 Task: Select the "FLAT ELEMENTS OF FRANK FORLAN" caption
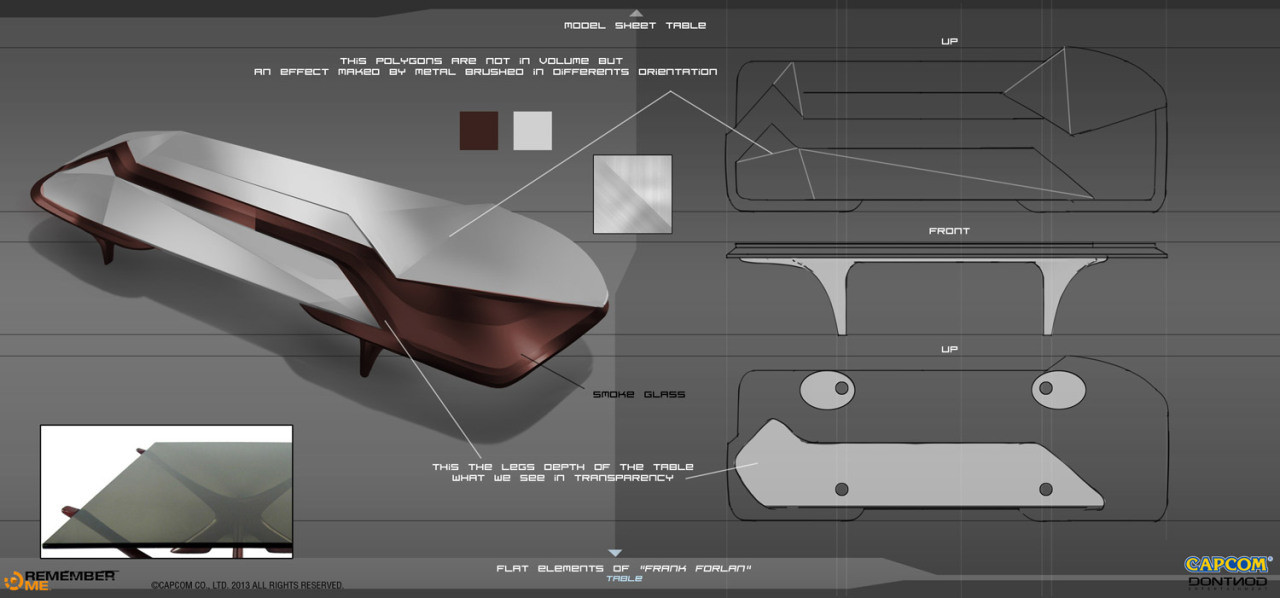(x=624, y=569)
